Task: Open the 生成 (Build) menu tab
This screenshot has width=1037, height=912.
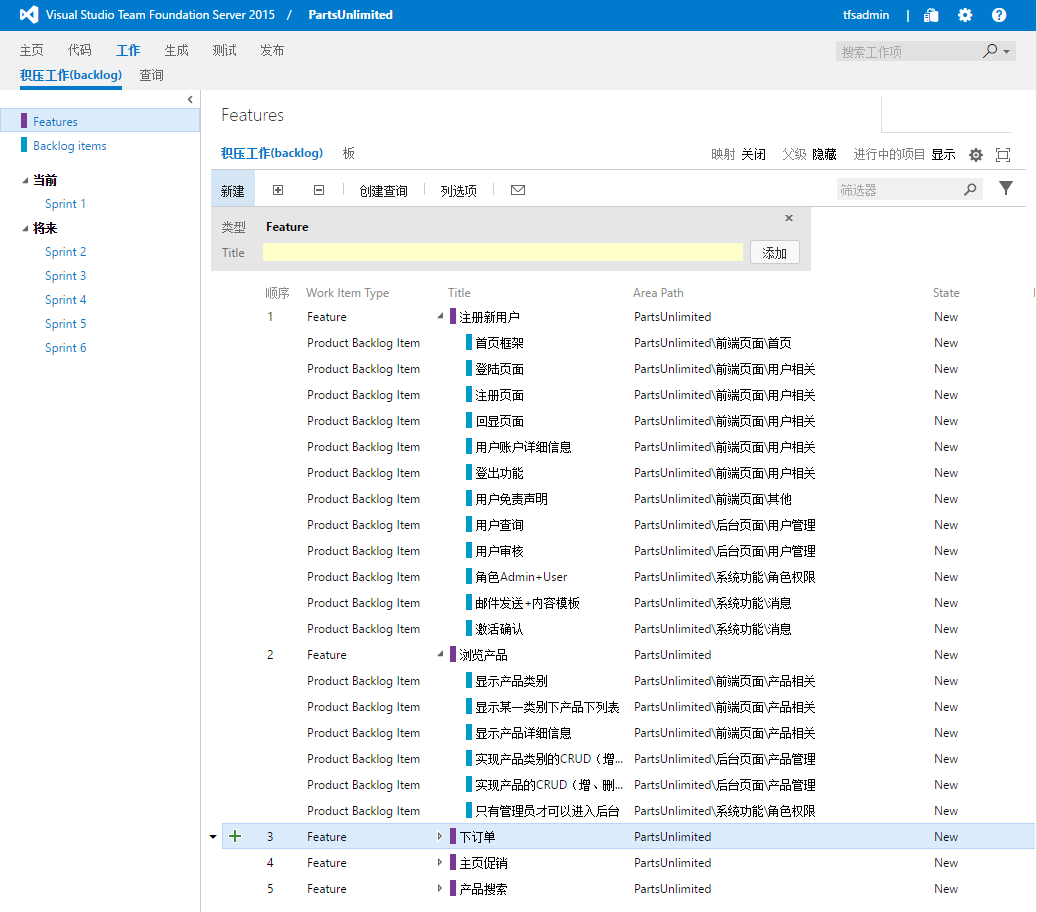Action: [176, 50]
